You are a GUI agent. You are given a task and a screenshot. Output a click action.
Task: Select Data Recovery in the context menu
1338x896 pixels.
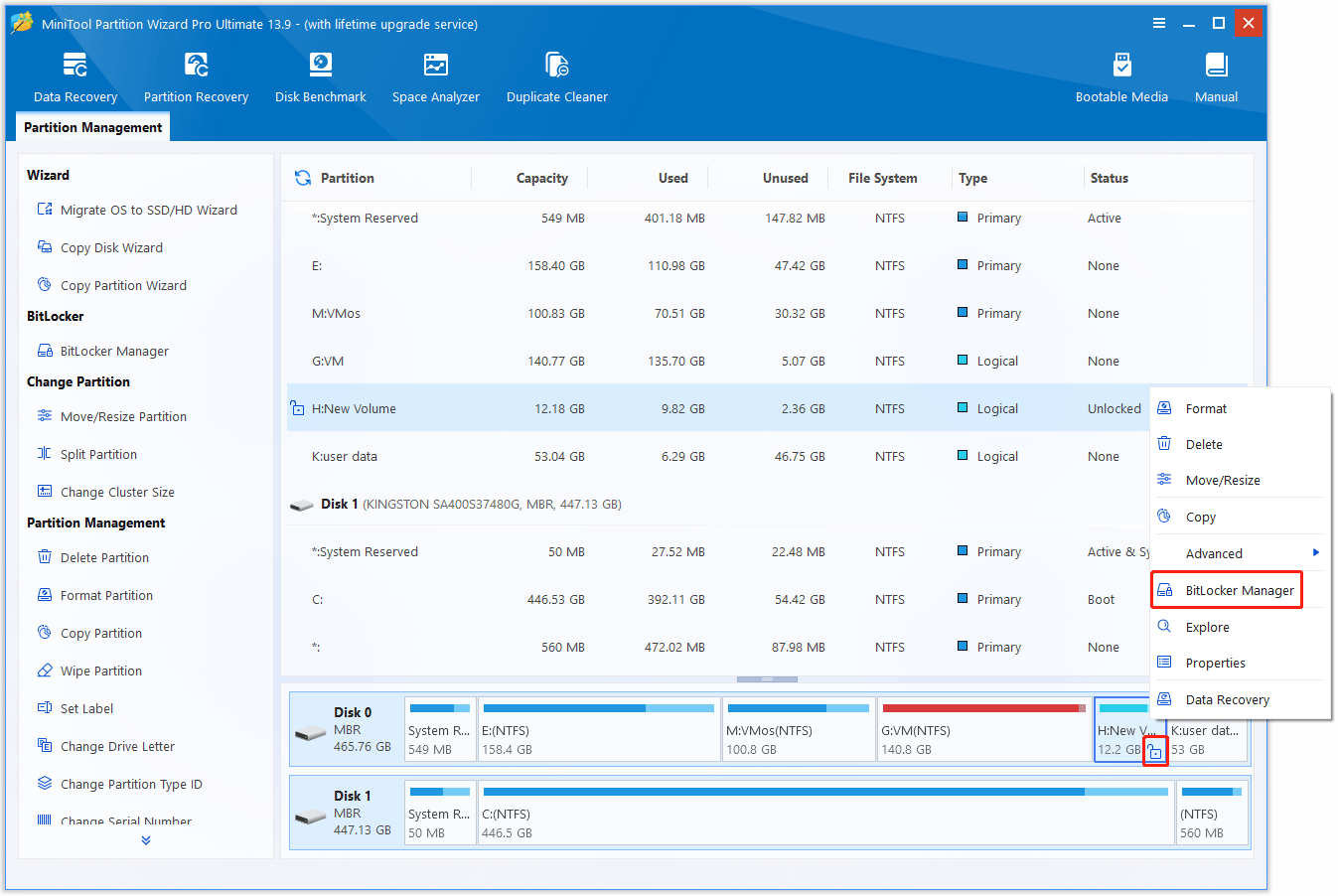1240,699
